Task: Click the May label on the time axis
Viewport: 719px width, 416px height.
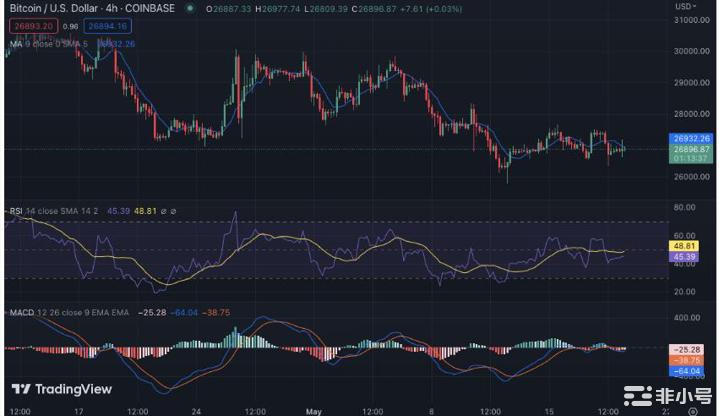Action: [x=315, y=410]
